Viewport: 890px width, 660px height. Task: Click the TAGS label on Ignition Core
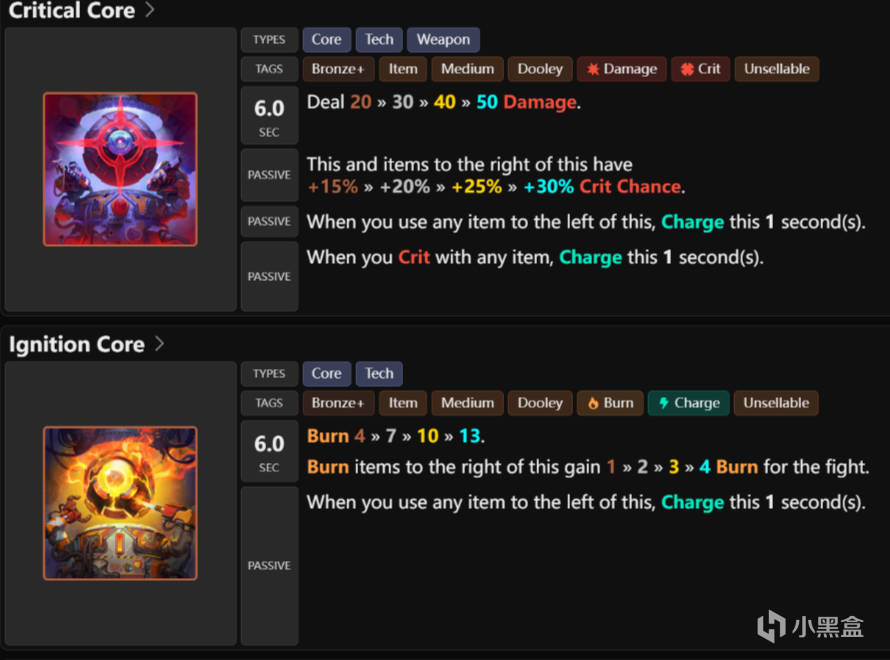(270, 403)
